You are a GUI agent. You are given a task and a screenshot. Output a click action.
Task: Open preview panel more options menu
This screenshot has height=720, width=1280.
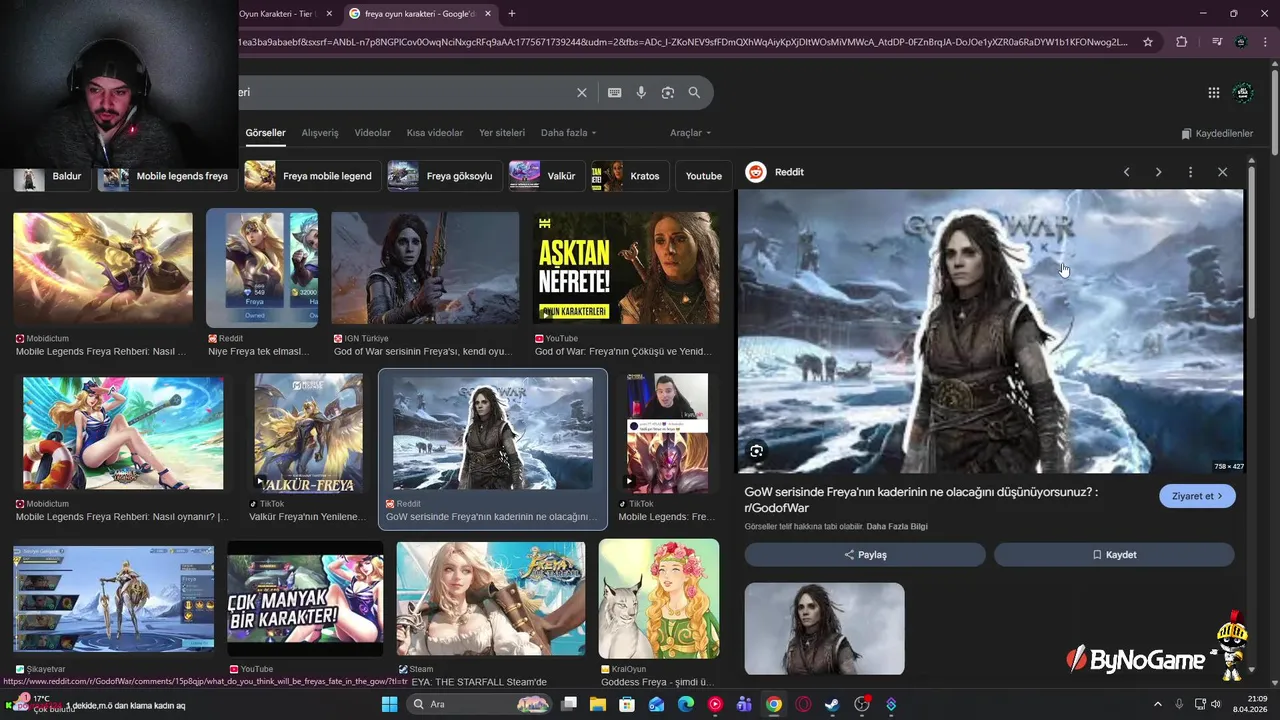coord(1190,172)
